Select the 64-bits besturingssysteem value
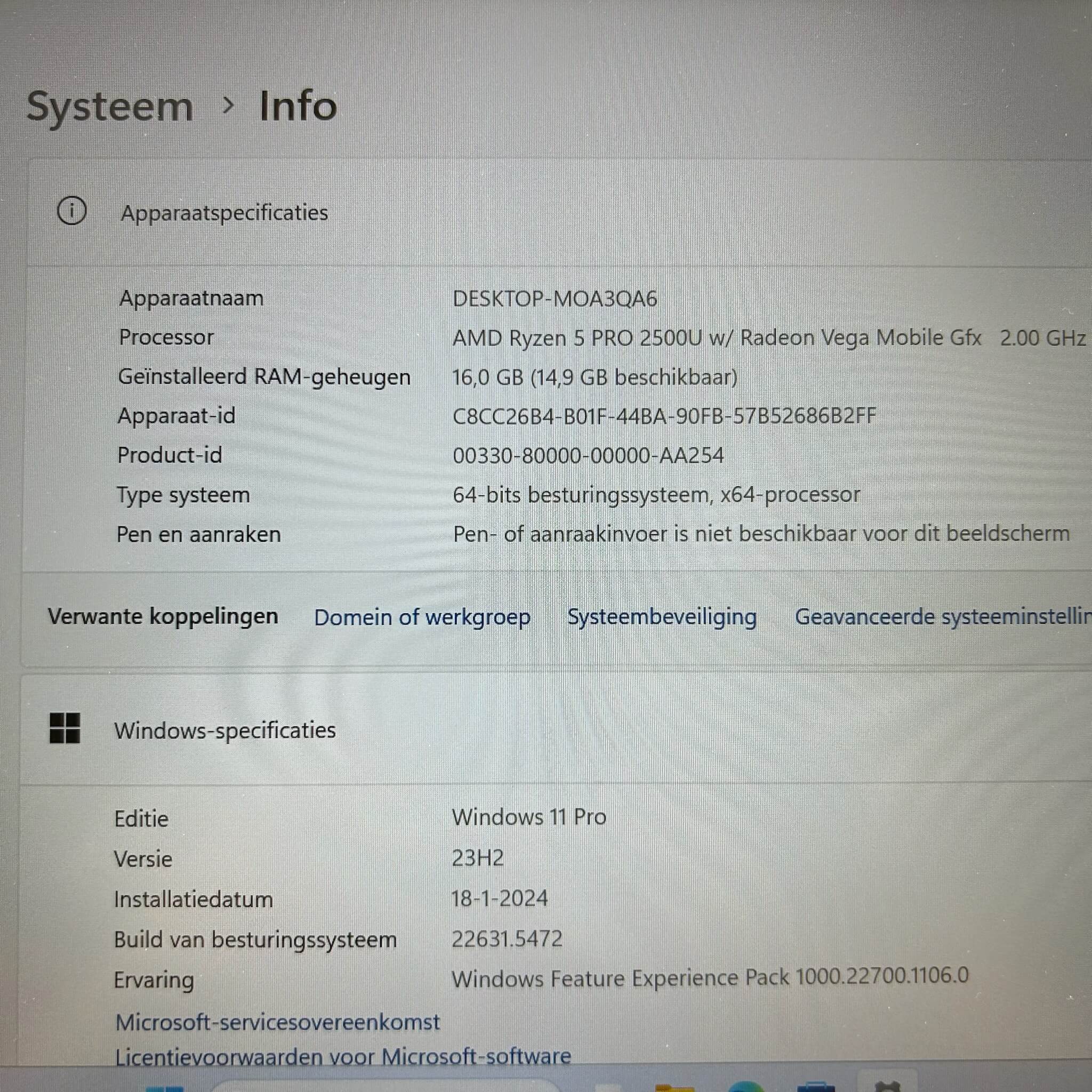1092x1092 pixels. (x=657, y=495)
